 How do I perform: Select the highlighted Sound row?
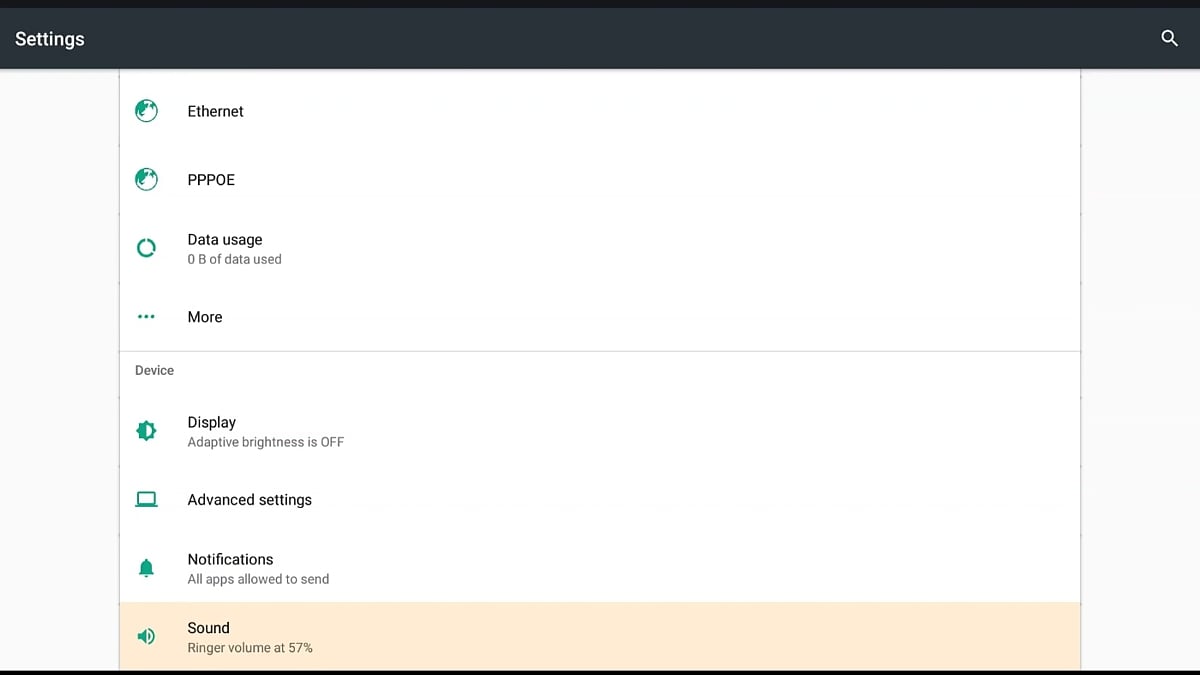pyautogui.click(x=600, y=636)
